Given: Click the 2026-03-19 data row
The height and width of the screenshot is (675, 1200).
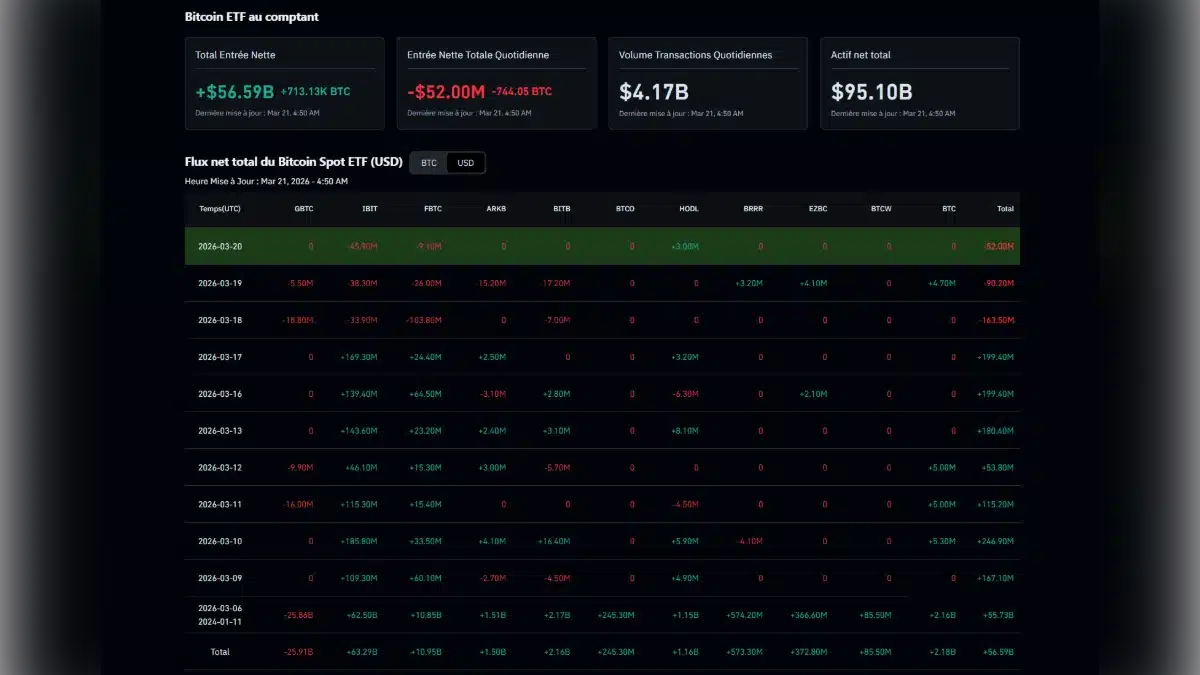Looking at the screenshot, I should pyautogui.click(x=600, y=283).
